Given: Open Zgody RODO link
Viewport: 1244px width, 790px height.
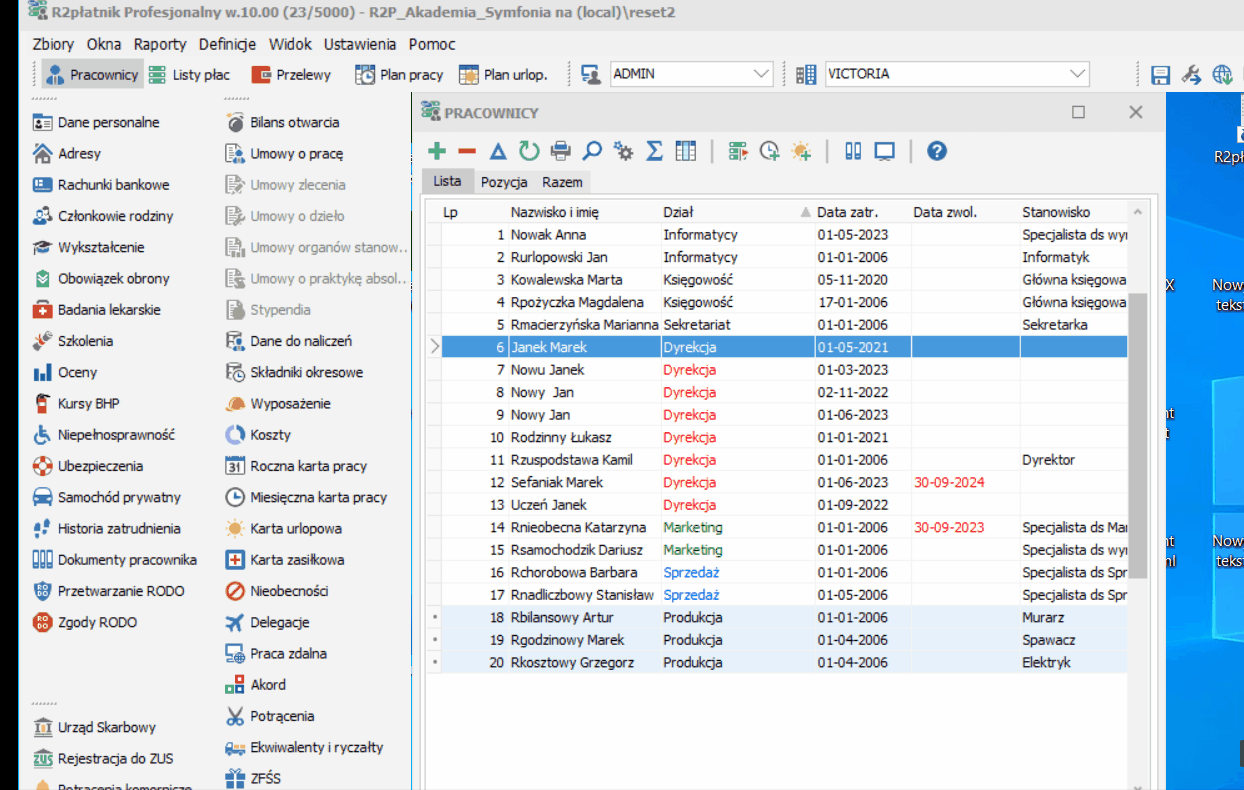Looking at the screenshot, I should (85, 622).
